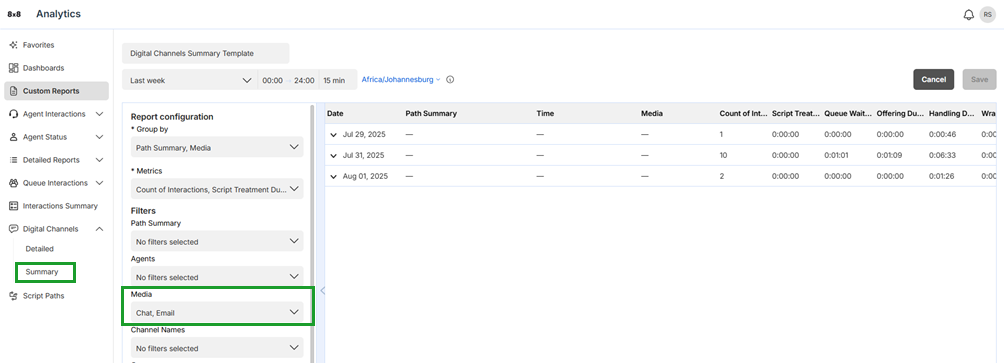This screenshot has height=363, width=1004.
Task: Click the 0:00:46 handling duration cell
Action: (942, 135)
